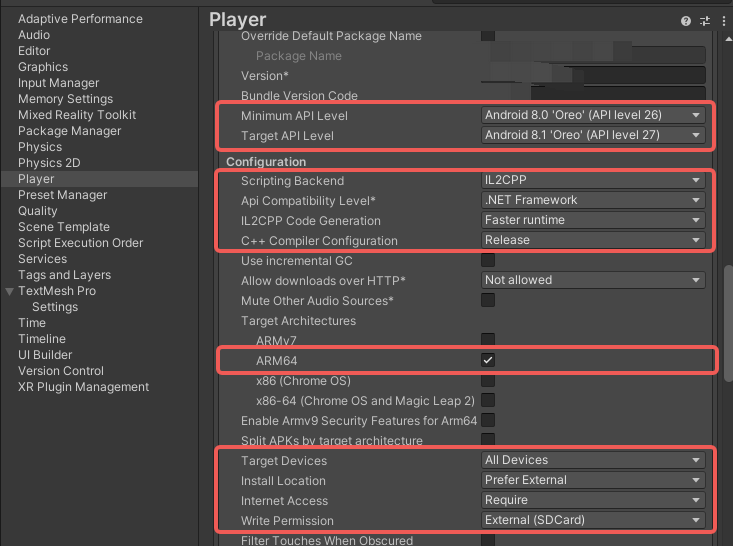This screenshot has width=733, height=546.
Task: Collapse the TextMesh Pro tree arrow
Action: (9, 291)
